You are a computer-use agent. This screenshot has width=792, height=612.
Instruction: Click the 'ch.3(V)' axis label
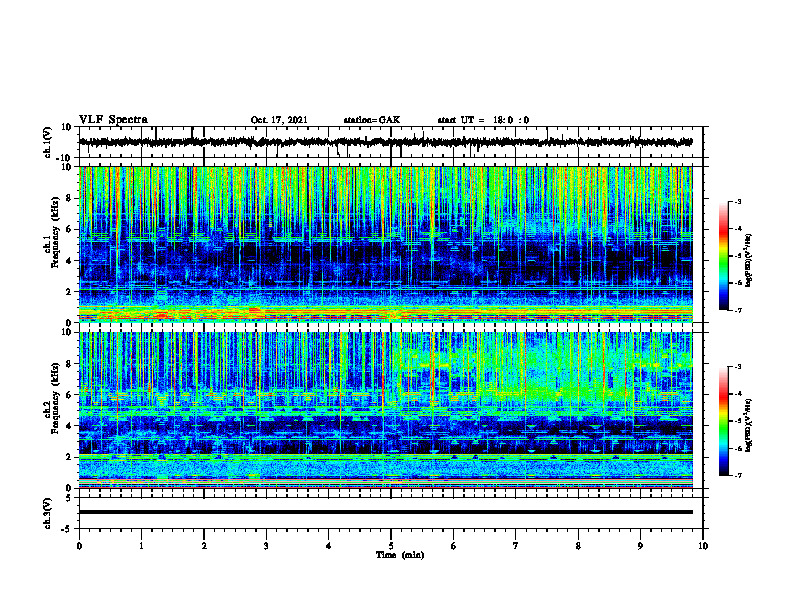coord(48,513)
